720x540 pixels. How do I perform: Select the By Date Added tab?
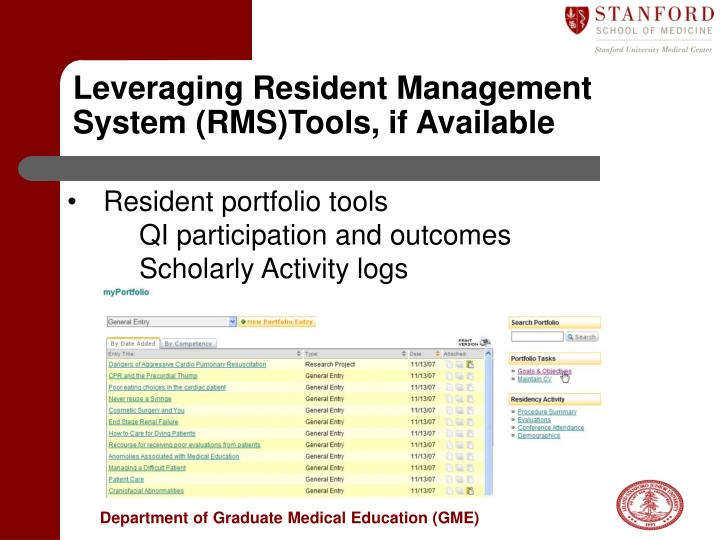point(133,343)
